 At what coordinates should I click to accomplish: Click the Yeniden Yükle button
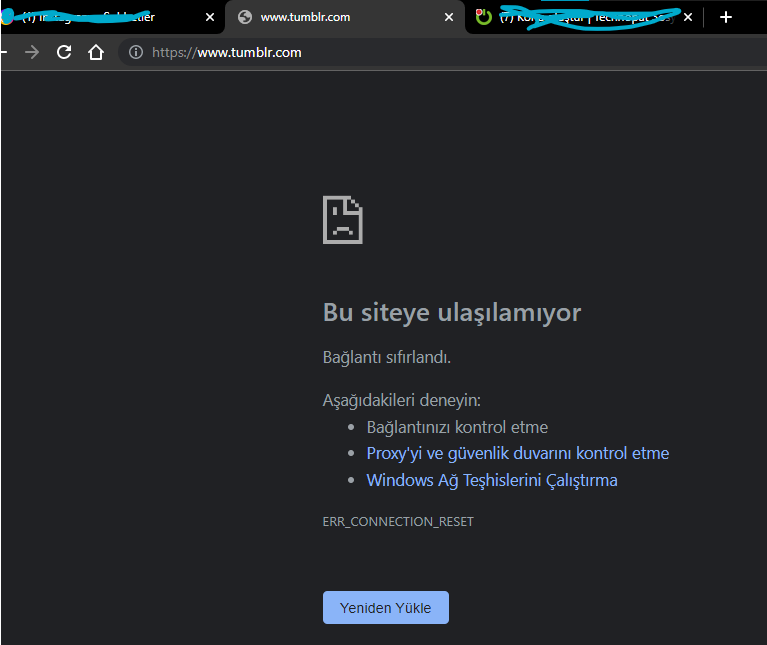[385, 607]
